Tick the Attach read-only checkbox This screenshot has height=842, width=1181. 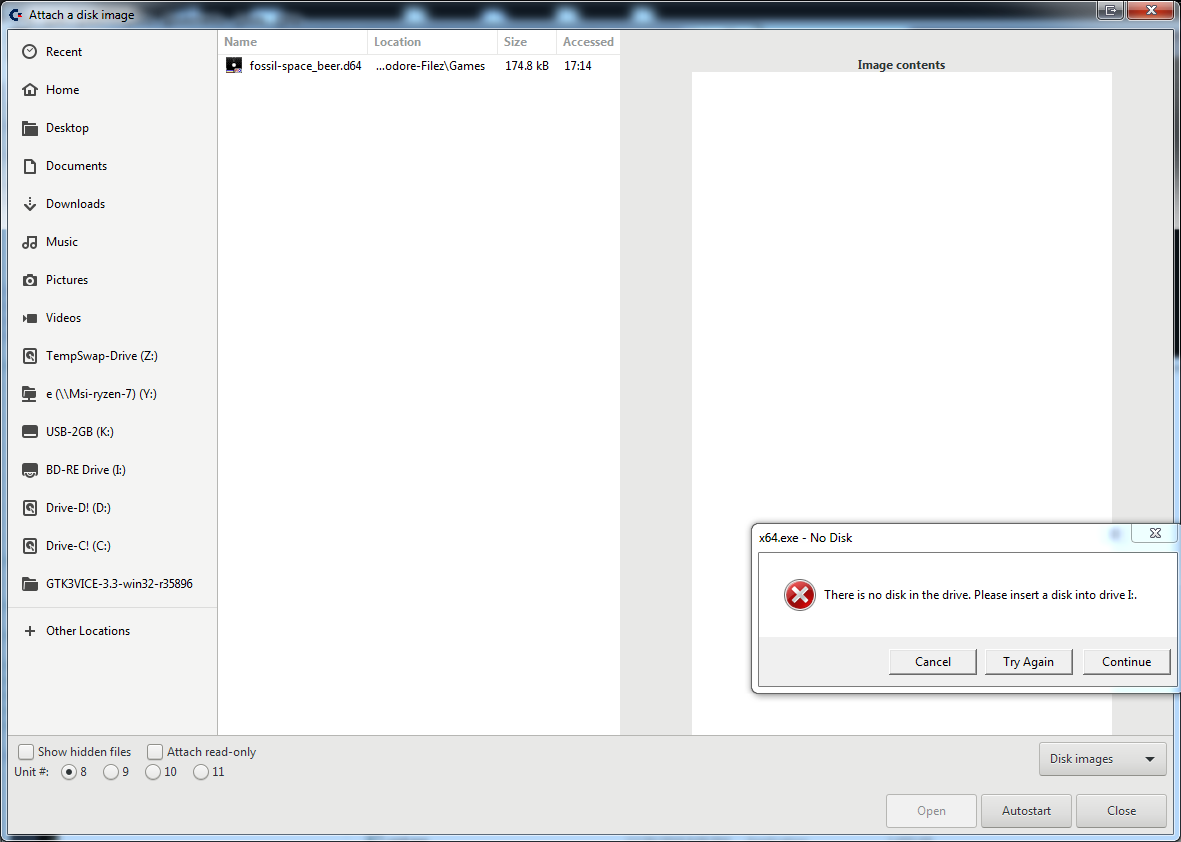pos(155,752)
